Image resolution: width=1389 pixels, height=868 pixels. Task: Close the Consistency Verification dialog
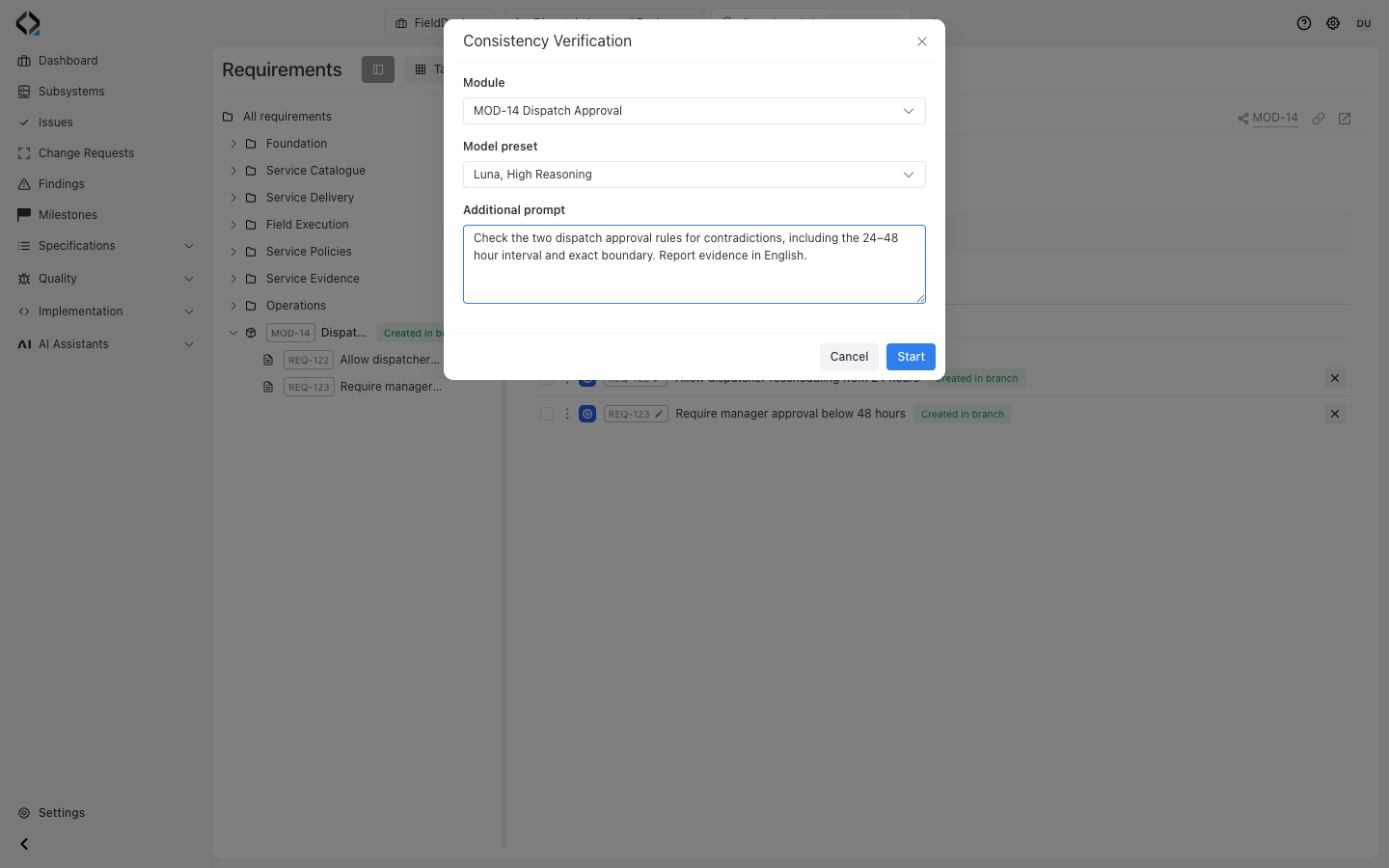coord(922,41)
